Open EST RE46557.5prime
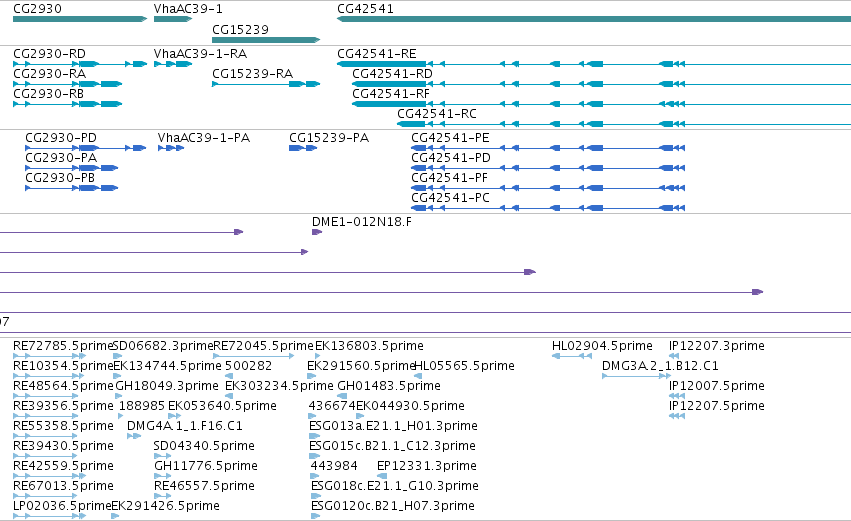 pos(162,497)
